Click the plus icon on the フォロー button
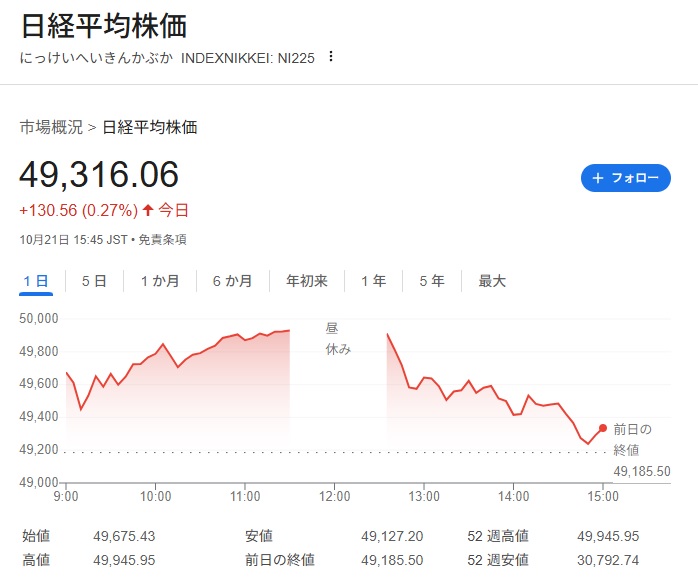This screenshot has height=584, width=698. (x=598, y=178)
